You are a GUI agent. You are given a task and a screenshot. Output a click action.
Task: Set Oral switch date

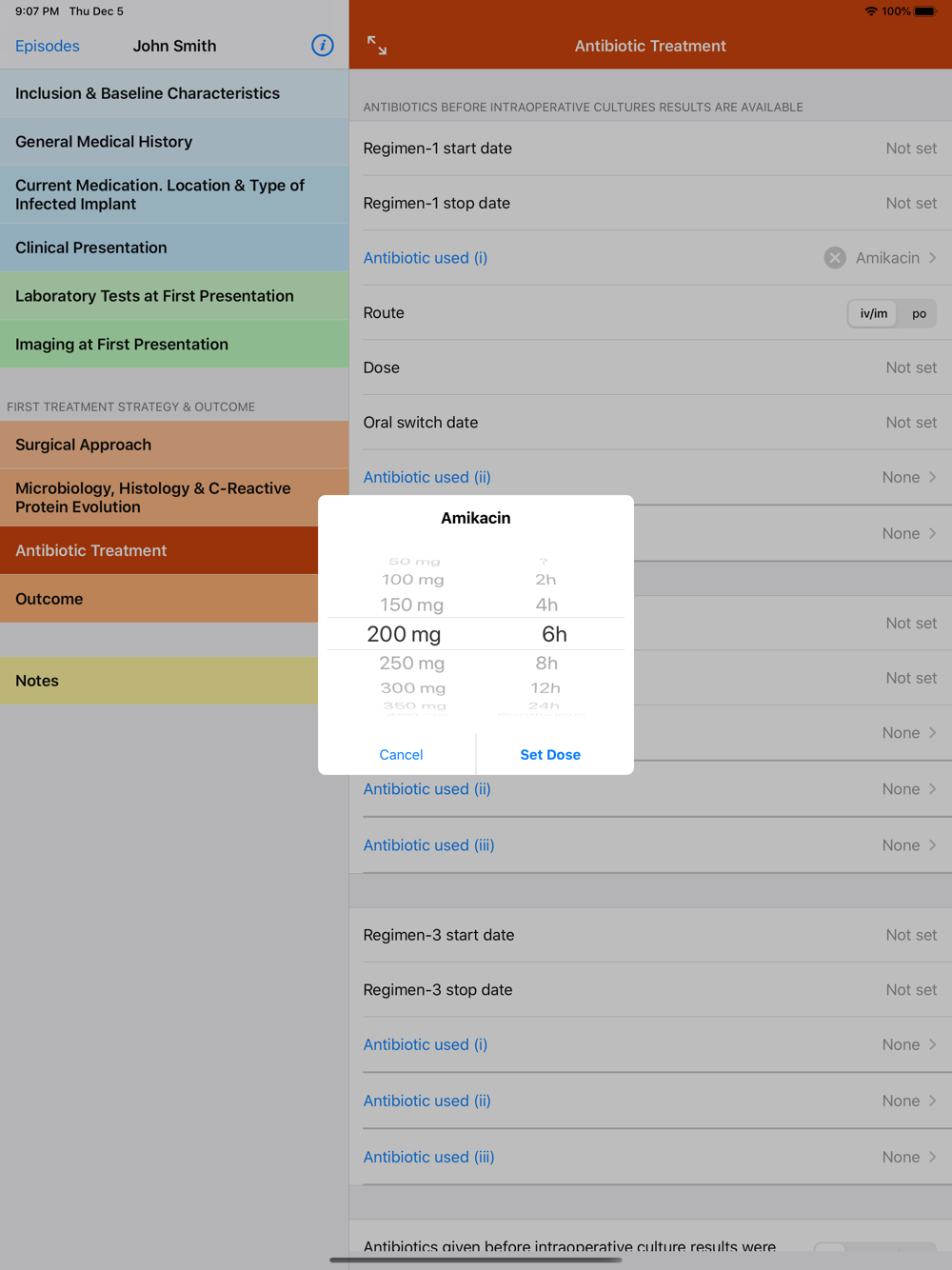click(650, 423)
